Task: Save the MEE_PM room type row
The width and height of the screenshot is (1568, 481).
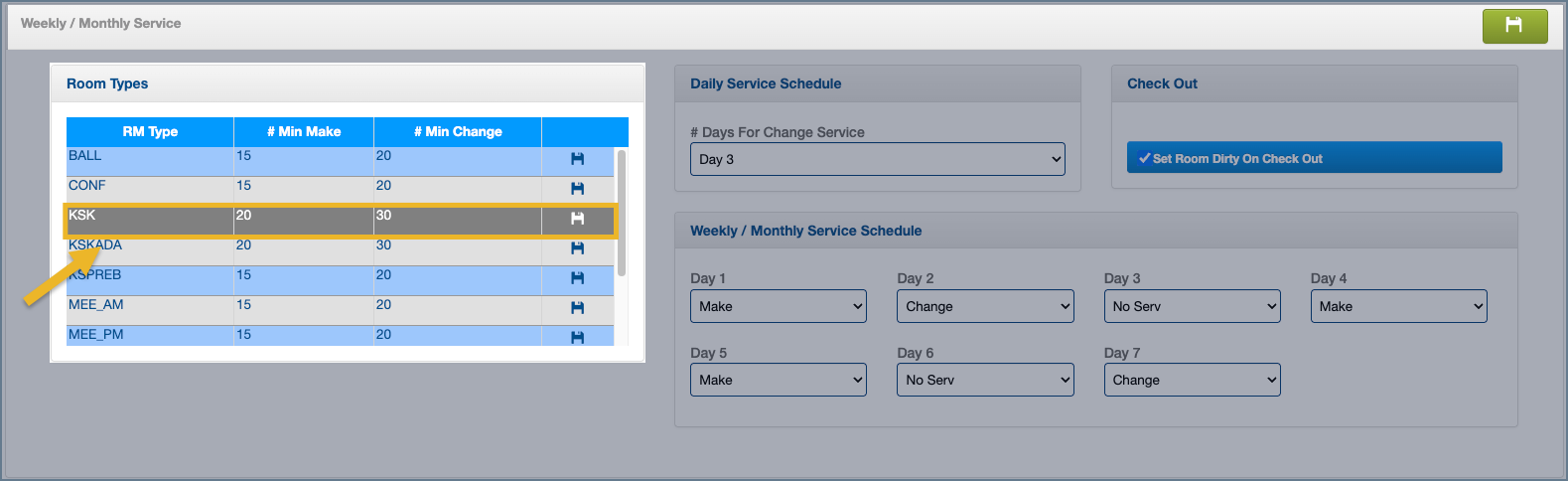Action: pos(577,337)
